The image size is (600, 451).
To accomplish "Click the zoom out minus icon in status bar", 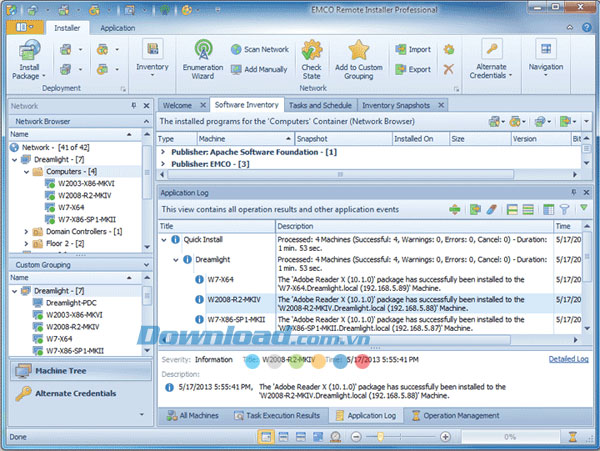I will (x=356, y=436).
